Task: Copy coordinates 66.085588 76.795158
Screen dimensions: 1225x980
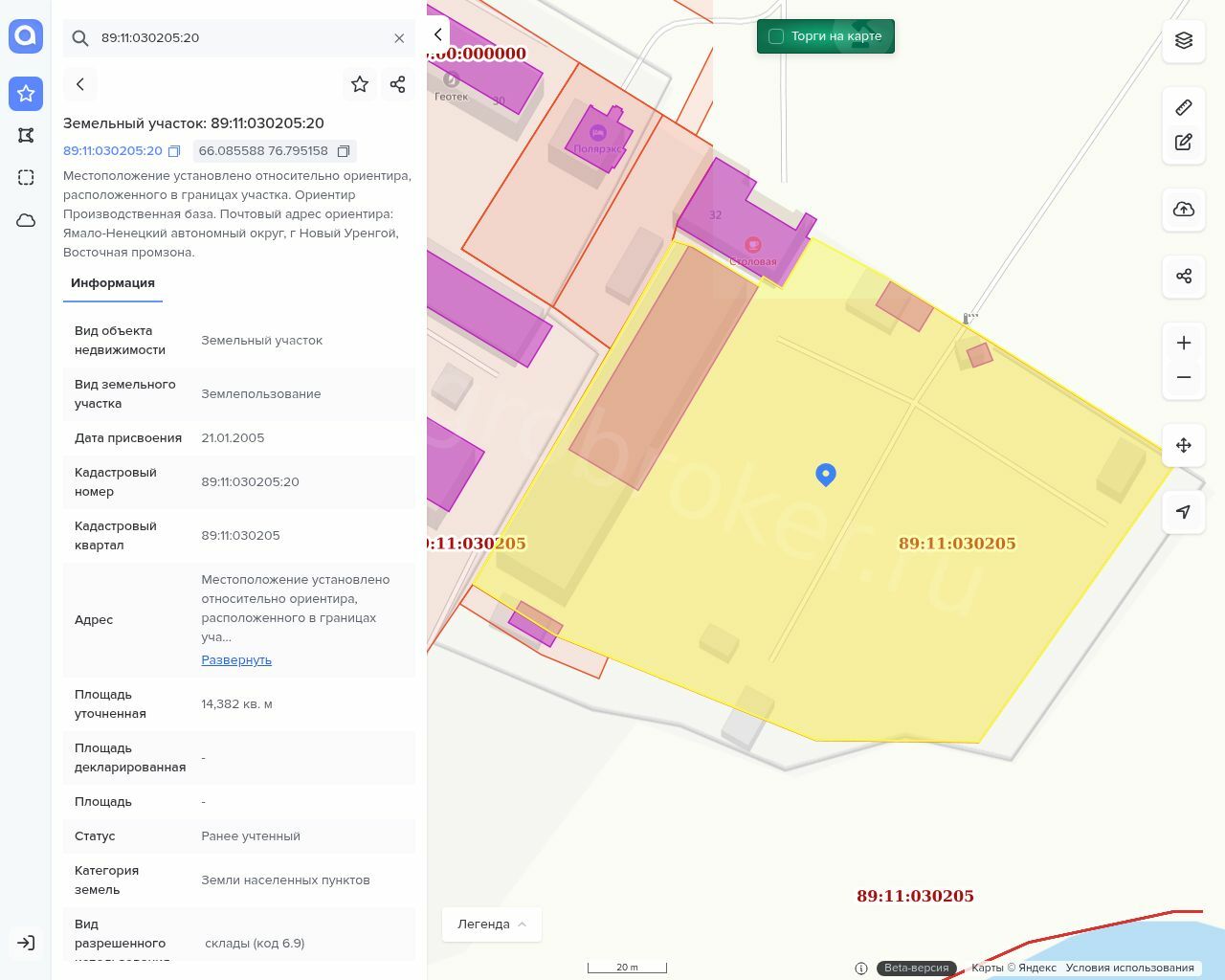Action: tap(344, 151)
